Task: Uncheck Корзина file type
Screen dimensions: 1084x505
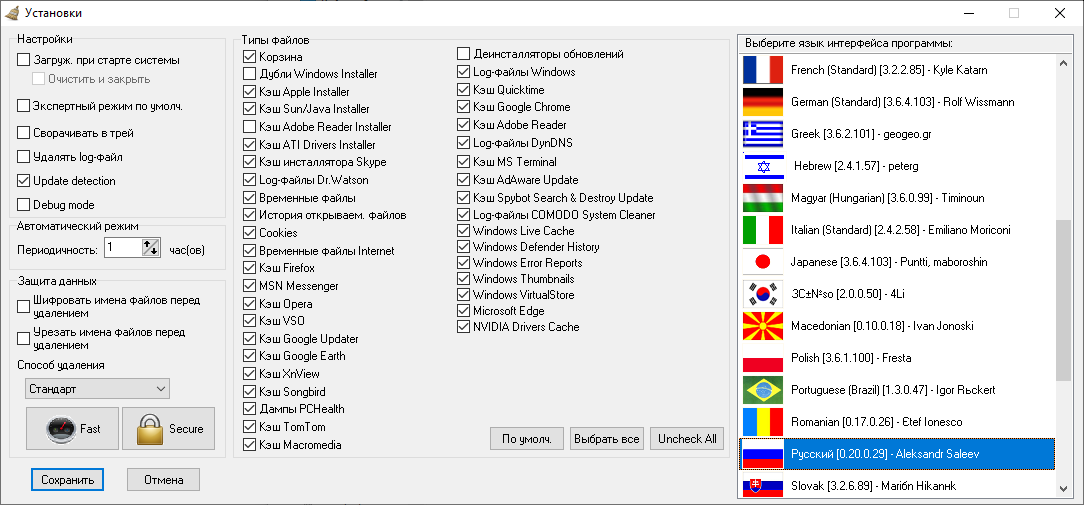Action: coord(250,56)
